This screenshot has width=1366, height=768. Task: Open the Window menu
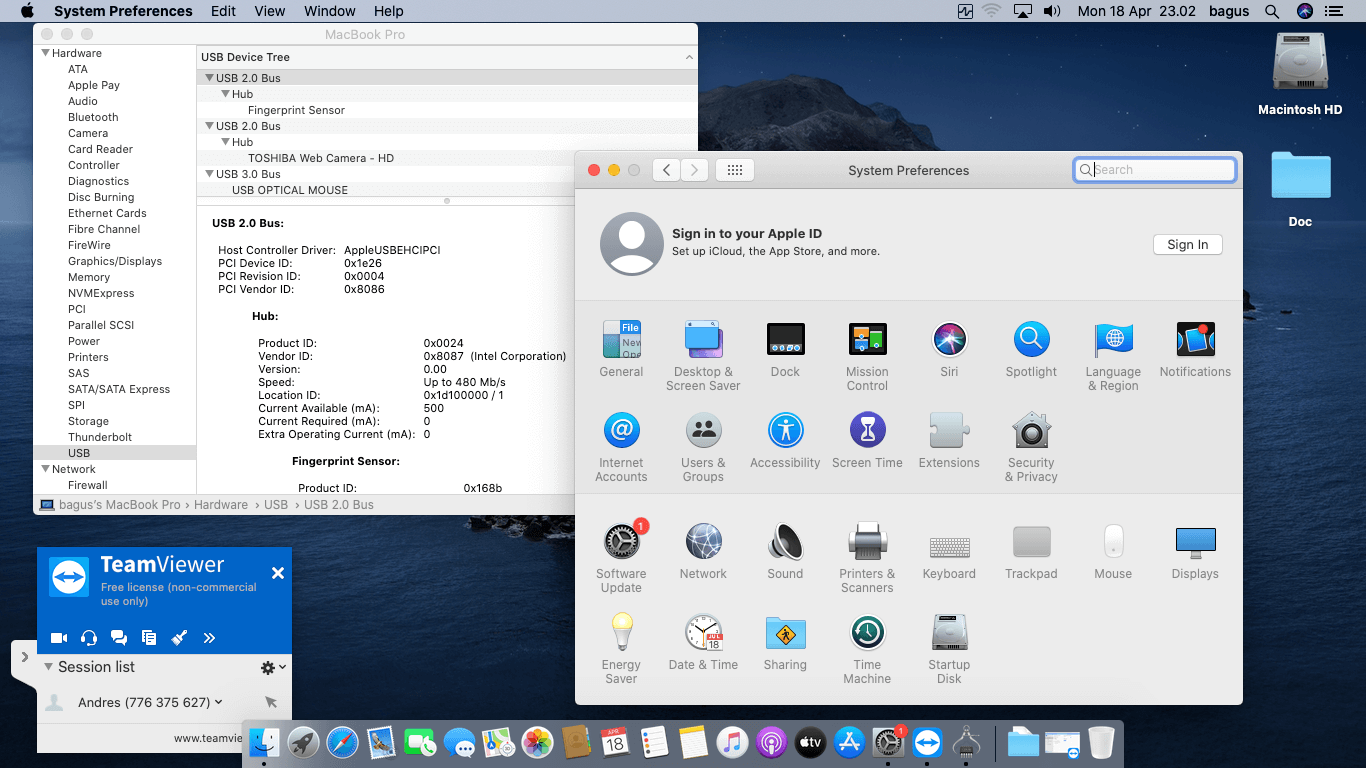pos(329,11)
